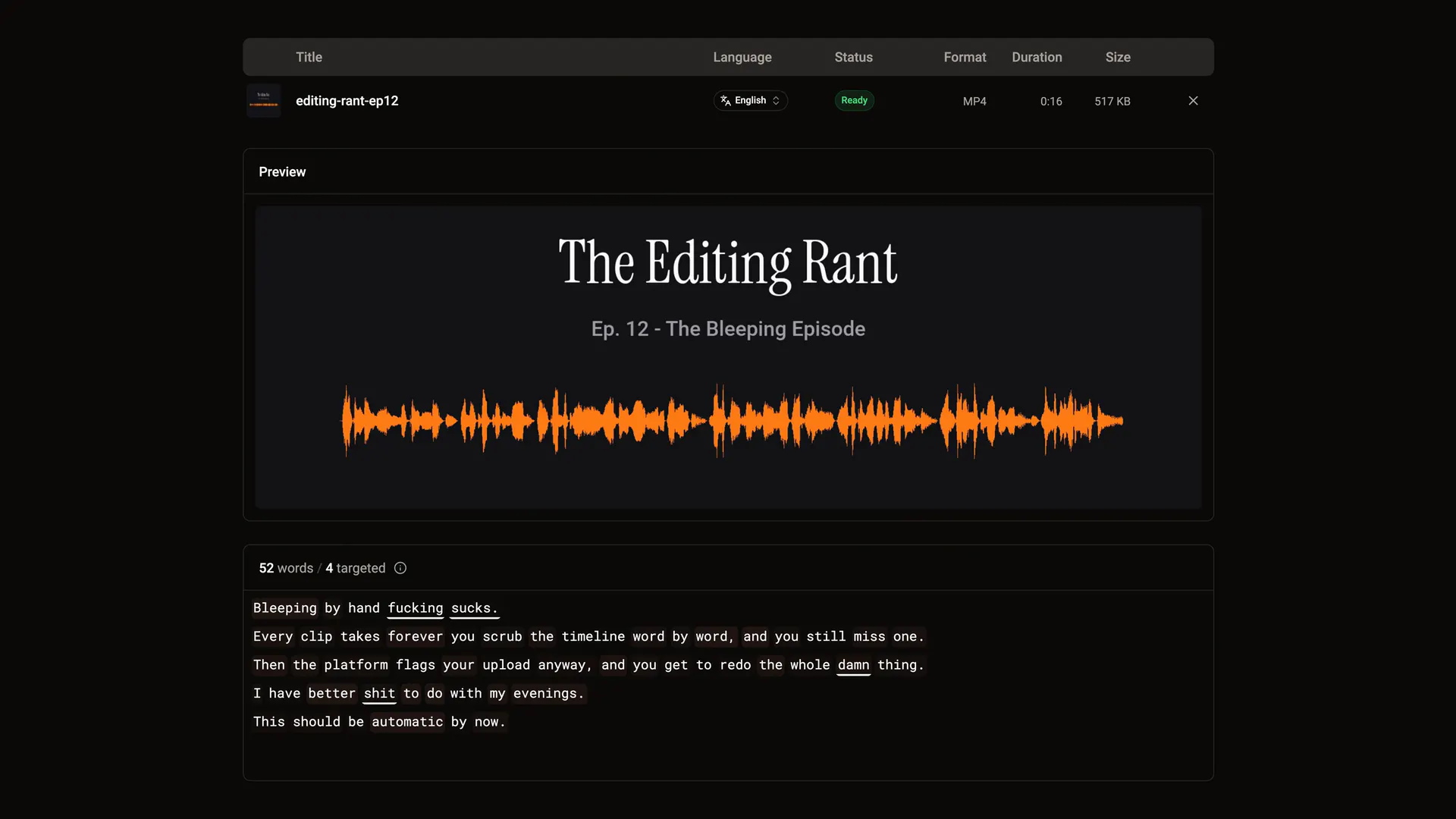Remove the editing-rant-ep12 file with X

1193,101
